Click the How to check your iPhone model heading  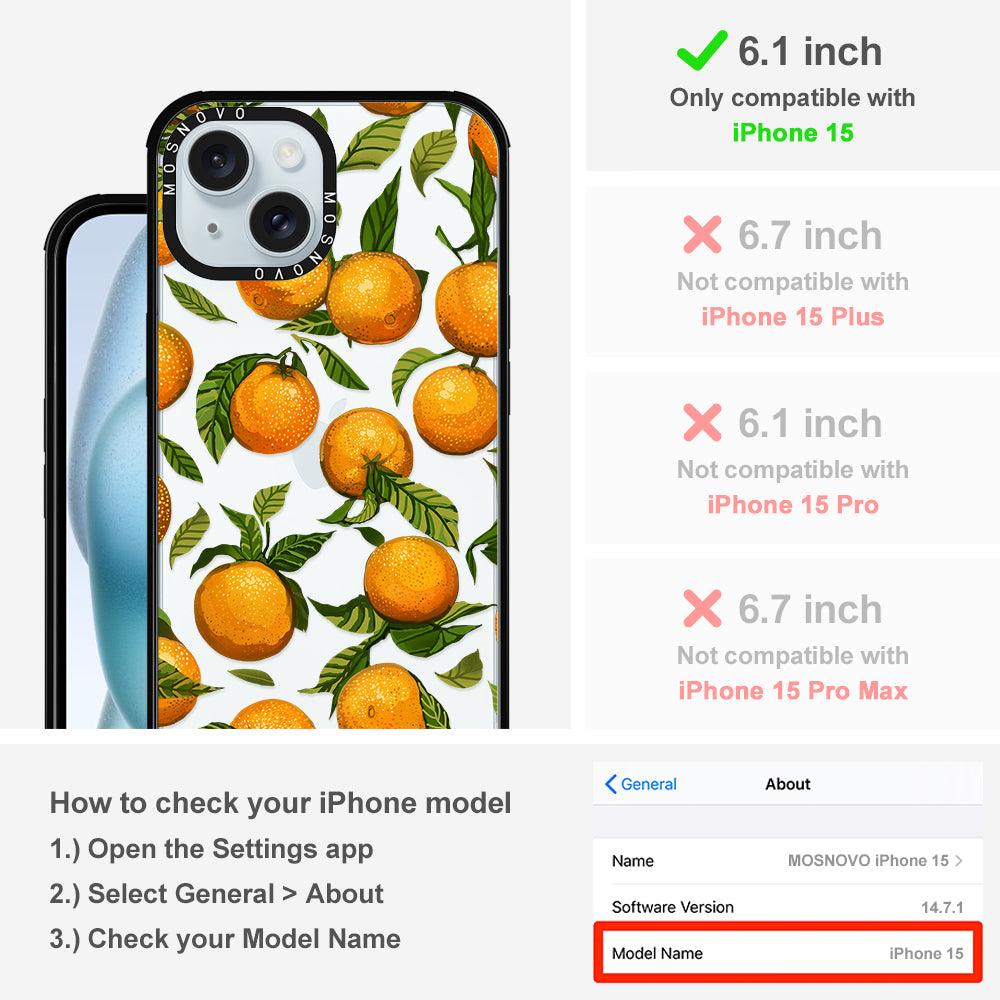[x=281, y=802]
